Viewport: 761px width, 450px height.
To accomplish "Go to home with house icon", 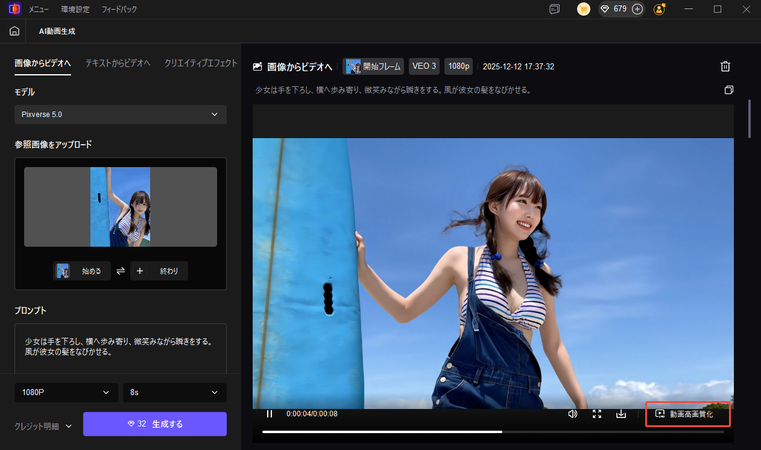I will point(15,31).
